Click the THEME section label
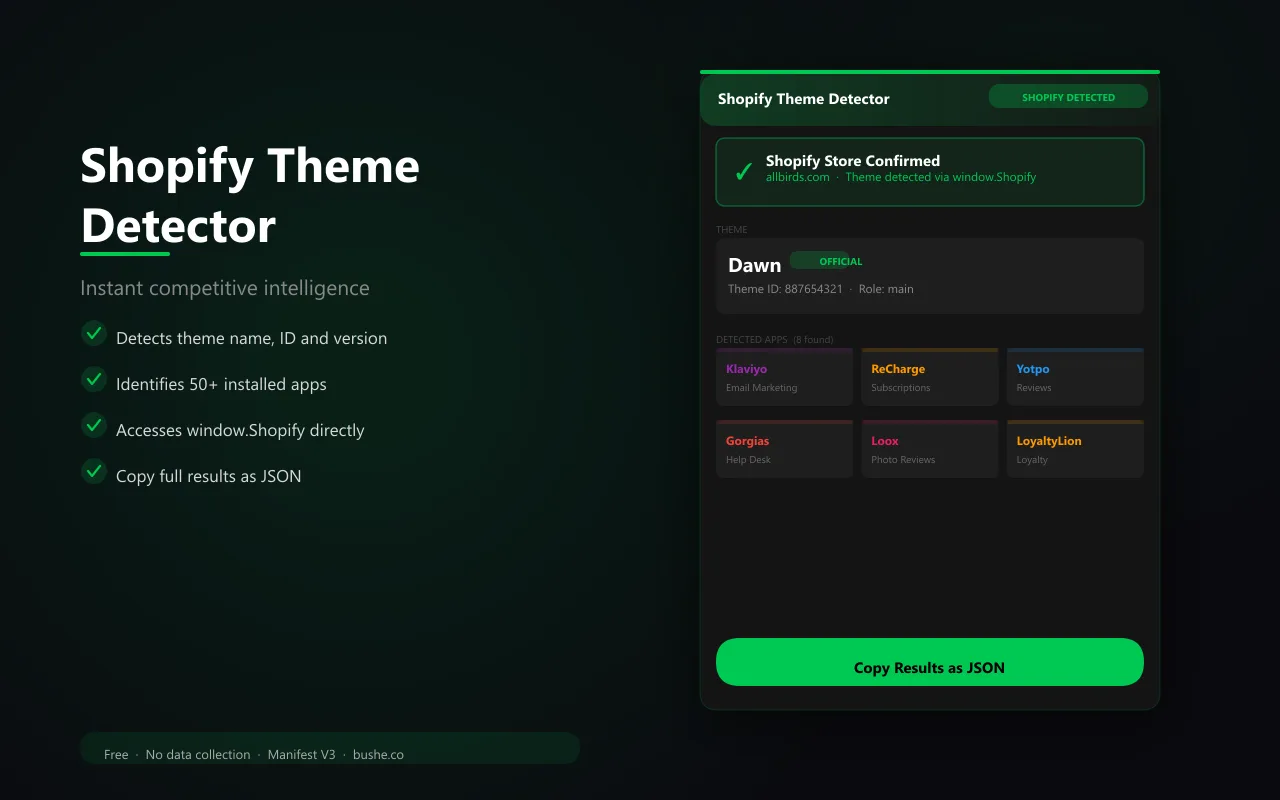Image resolution: width=1280 pixels, height=800 pixels. (x=731, y=230)
